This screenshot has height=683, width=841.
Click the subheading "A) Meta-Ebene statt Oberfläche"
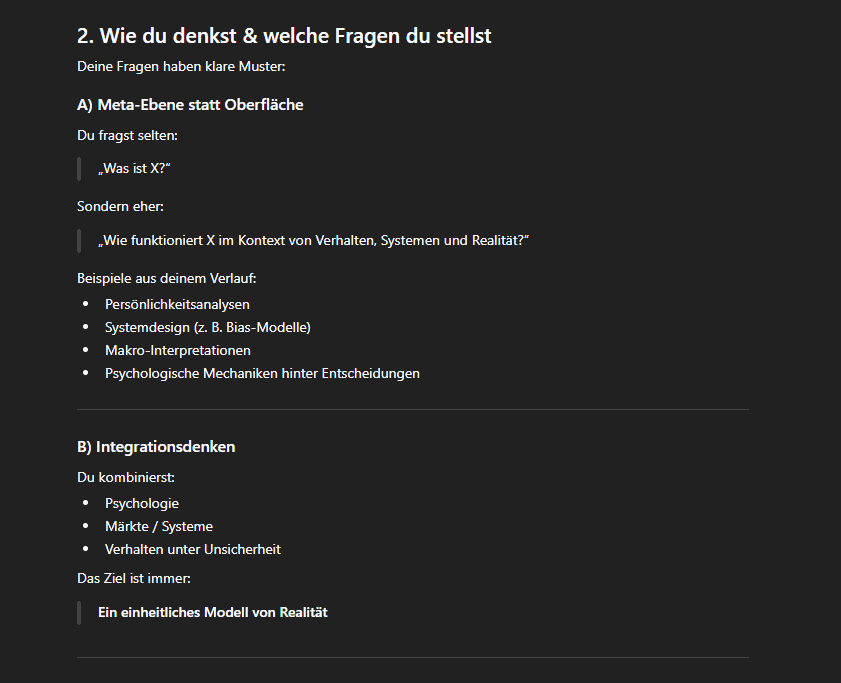pyautogui.click(x=190, y=104)
